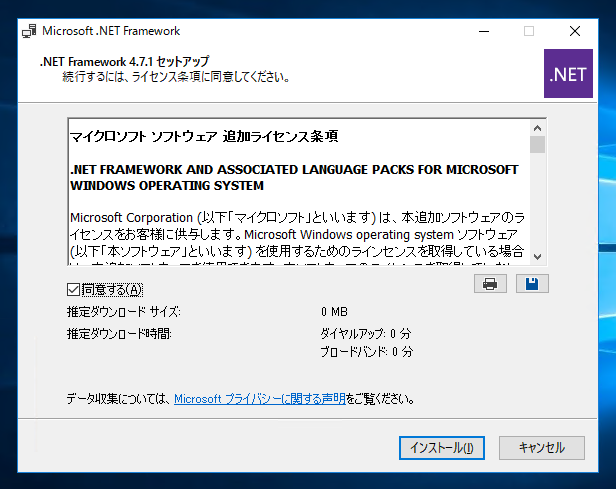Click the インストール(I) button
The height and width of the screenshot is (489, 616).
click(x=442, y=448)
